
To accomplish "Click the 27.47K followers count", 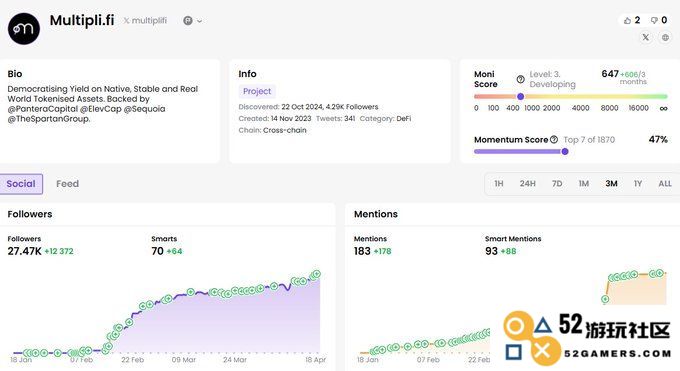I will pyautogui.click(x=24, y=251).
